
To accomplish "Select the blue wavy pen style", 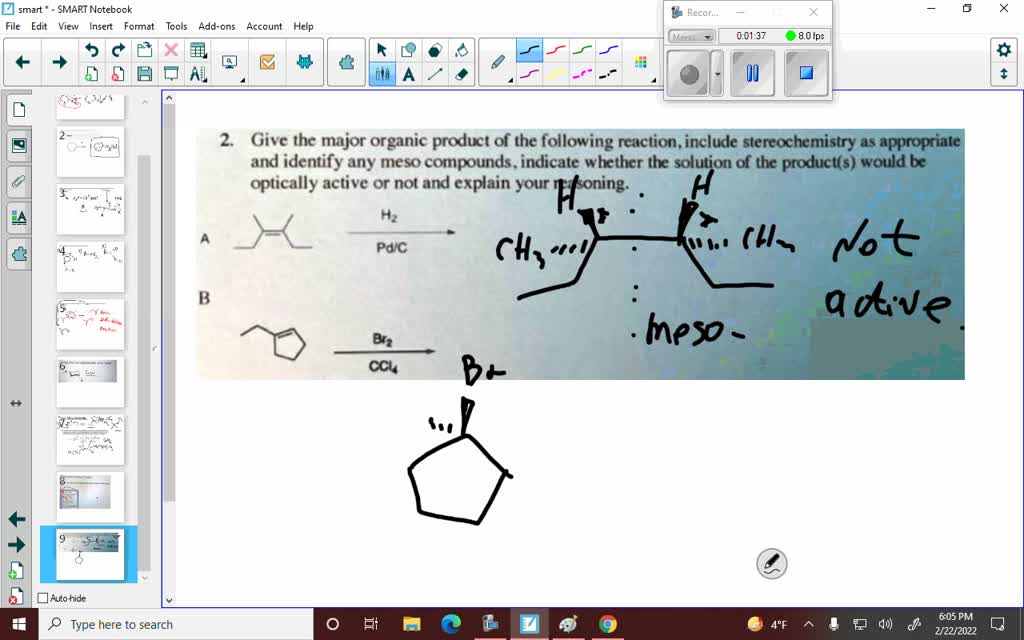I will click(608, 49).
